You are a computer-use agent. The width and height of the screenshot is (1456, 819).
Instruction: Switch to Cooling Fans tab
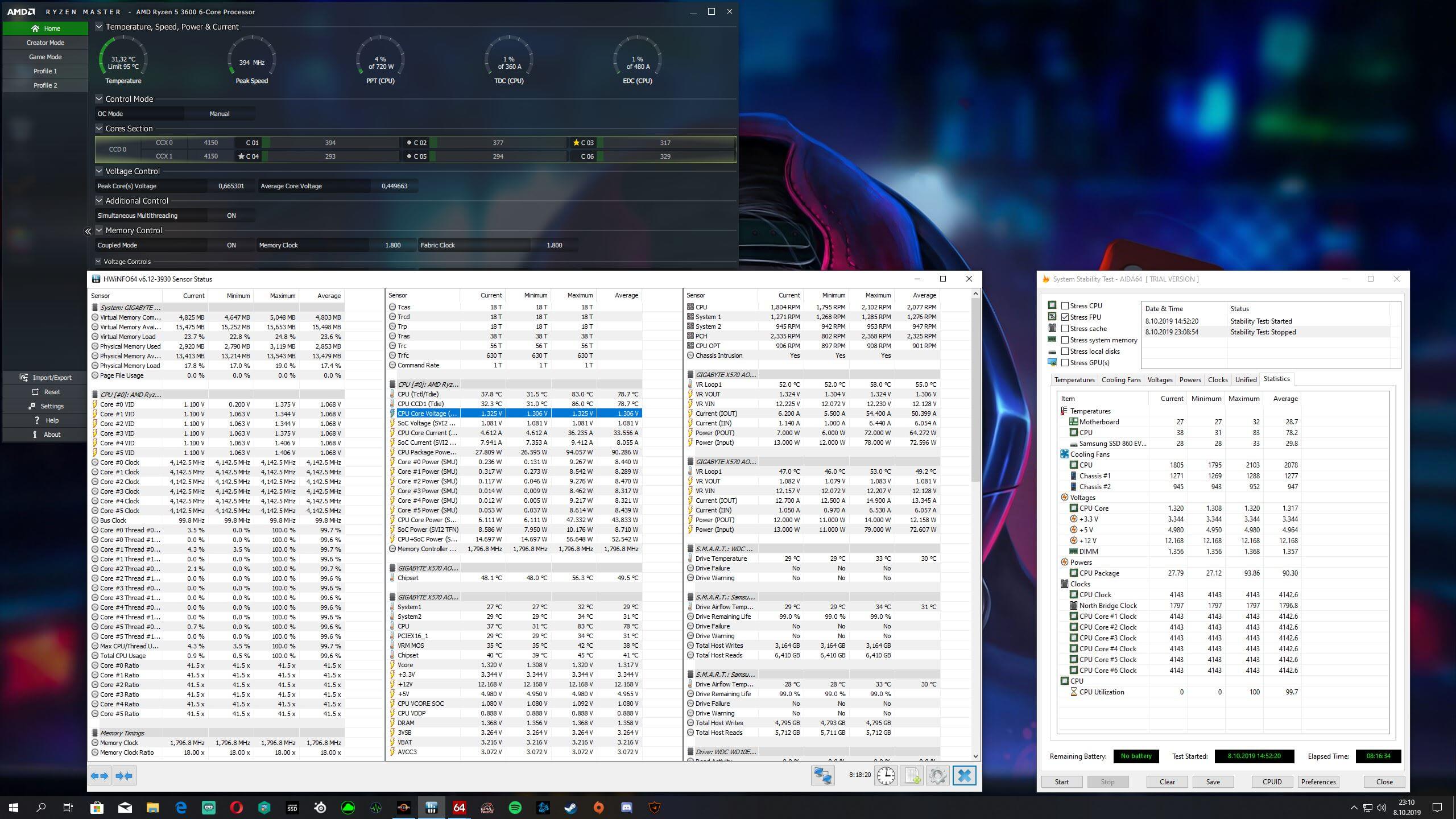tap(1120, 380)
